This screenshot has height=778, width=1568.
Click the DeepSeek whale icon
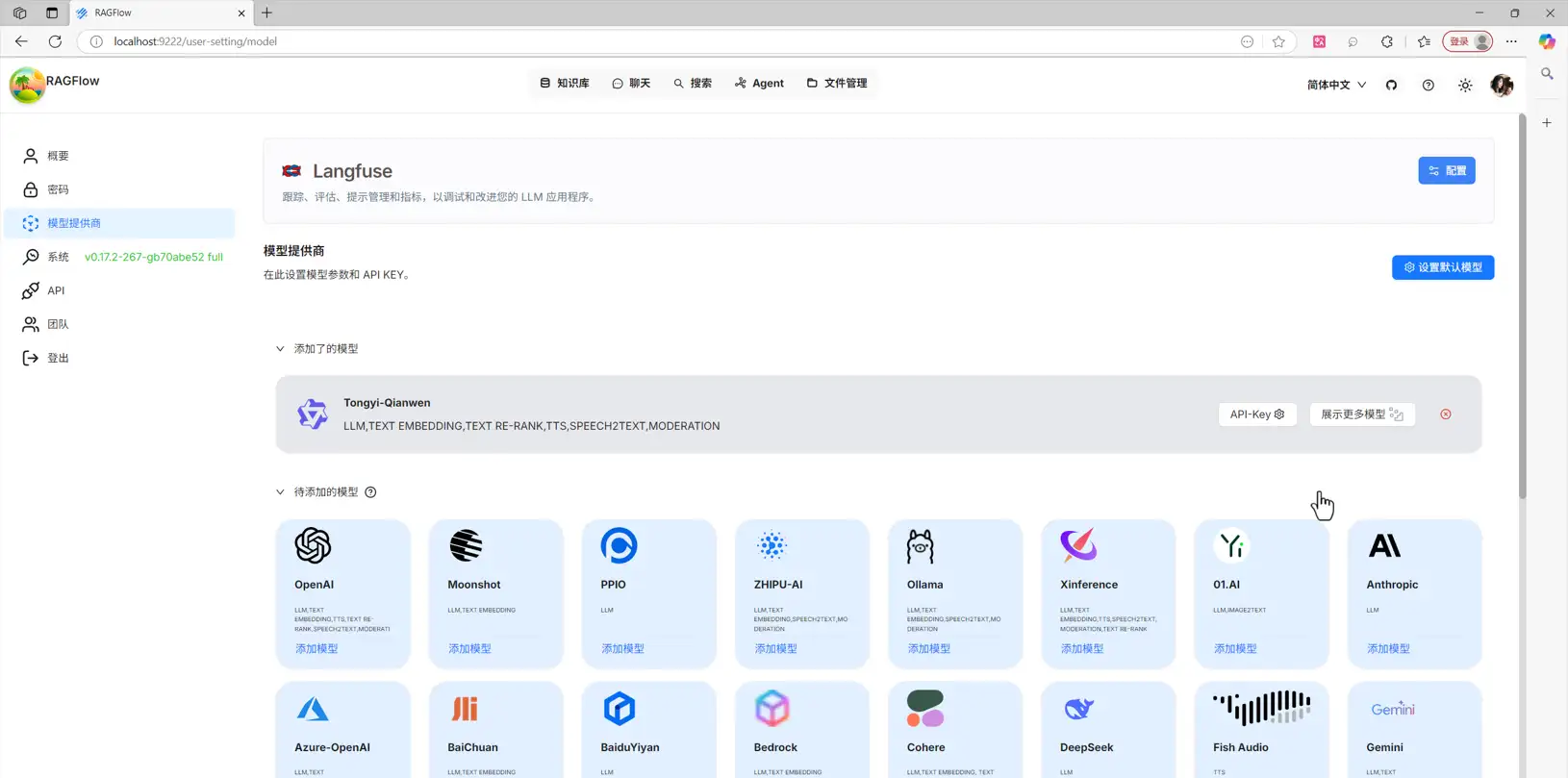point(1078,709)
